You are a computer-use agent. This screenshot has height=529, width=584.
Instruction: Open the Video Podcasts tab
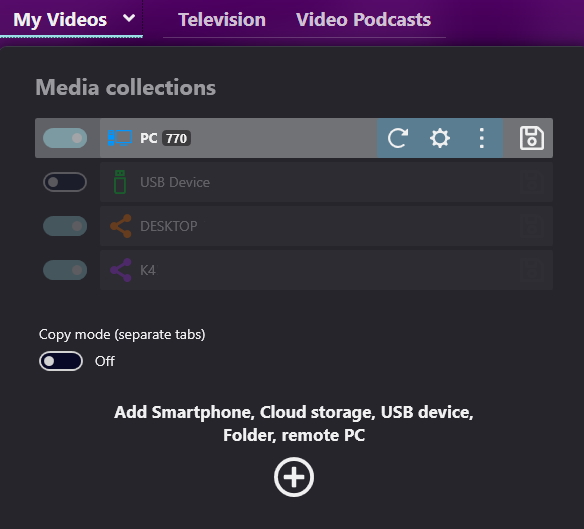364,20
